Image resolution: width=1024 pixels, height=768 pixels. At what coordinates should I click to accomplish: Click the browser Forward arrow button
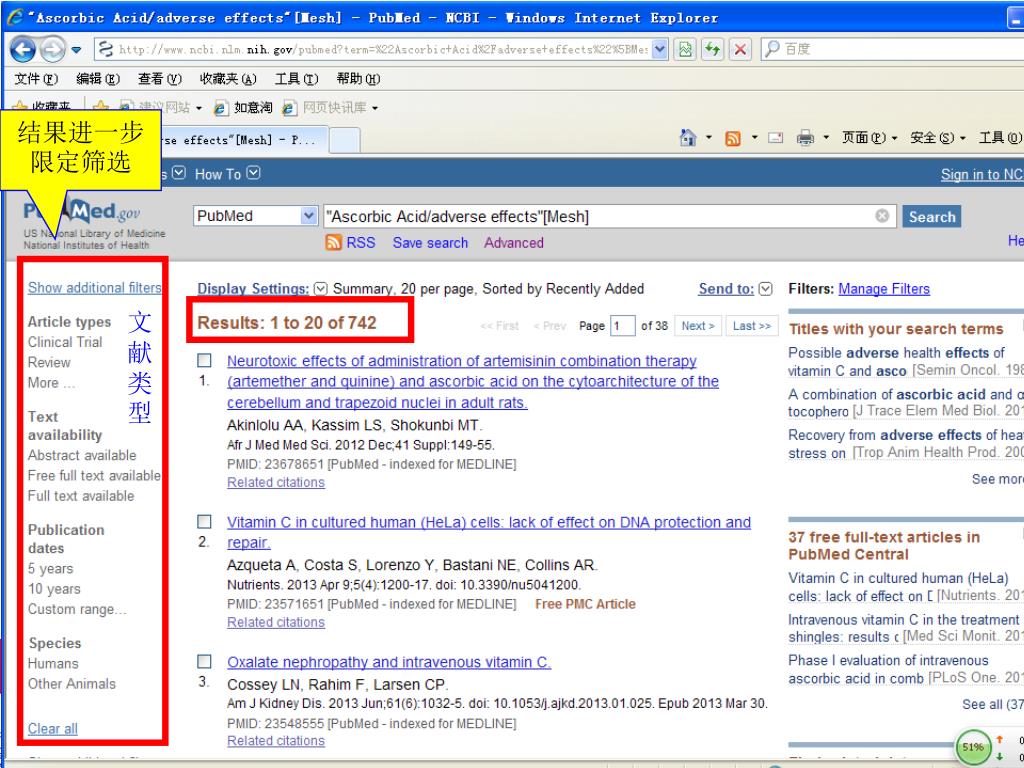pyautogui.click(x=52, y=49)
